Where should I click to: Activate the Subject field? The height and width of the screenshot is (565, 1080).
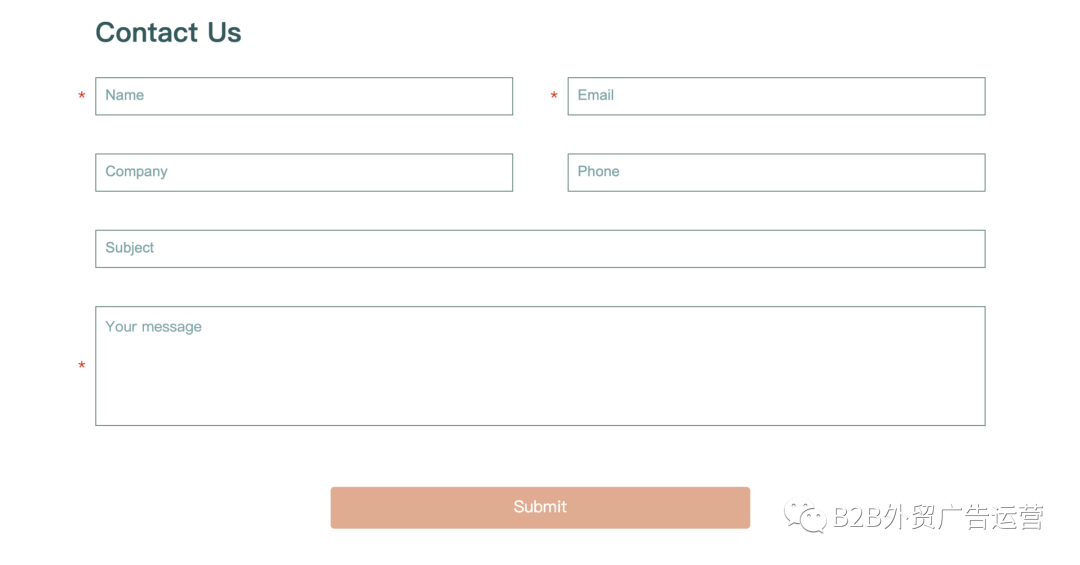540,249
